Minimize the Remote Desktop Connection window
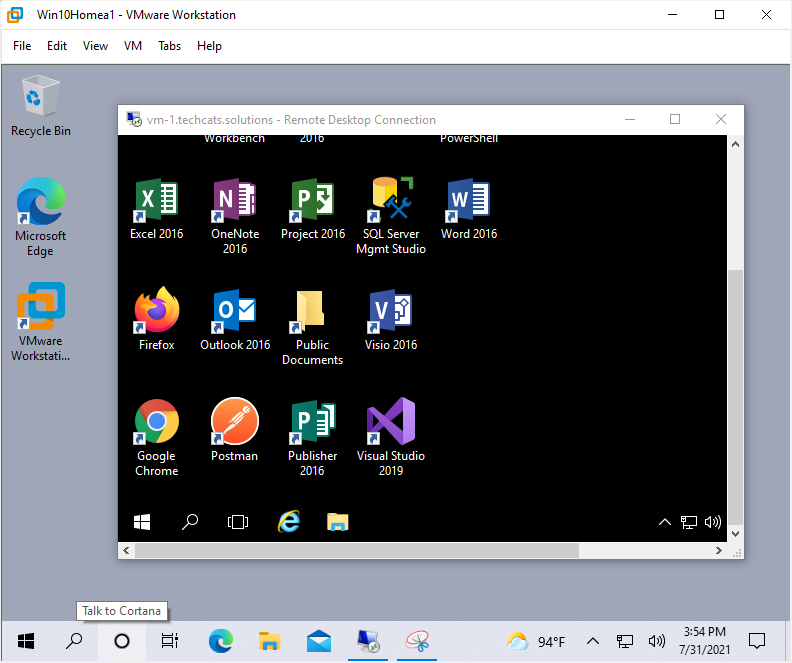Image resolution: width=792 pixels, height=663 pixels. (x=630, y=120)
